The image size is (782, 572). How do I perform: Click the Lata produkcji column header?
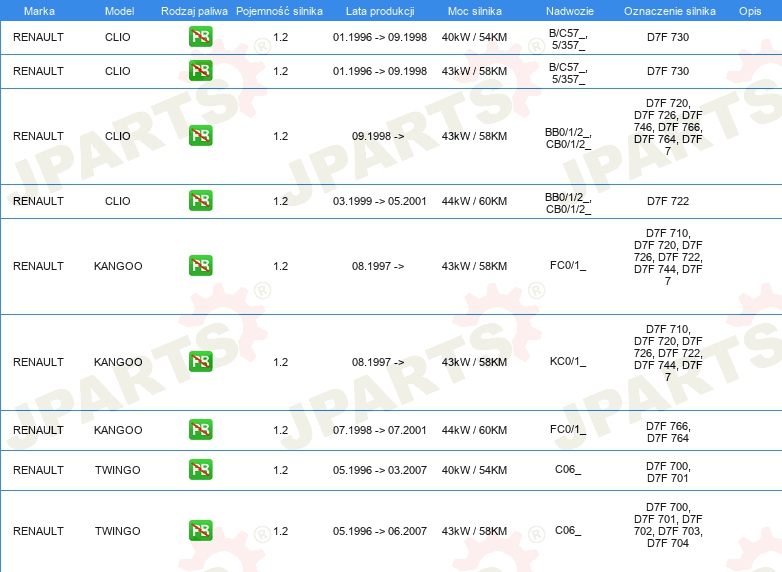pos(380,11)
